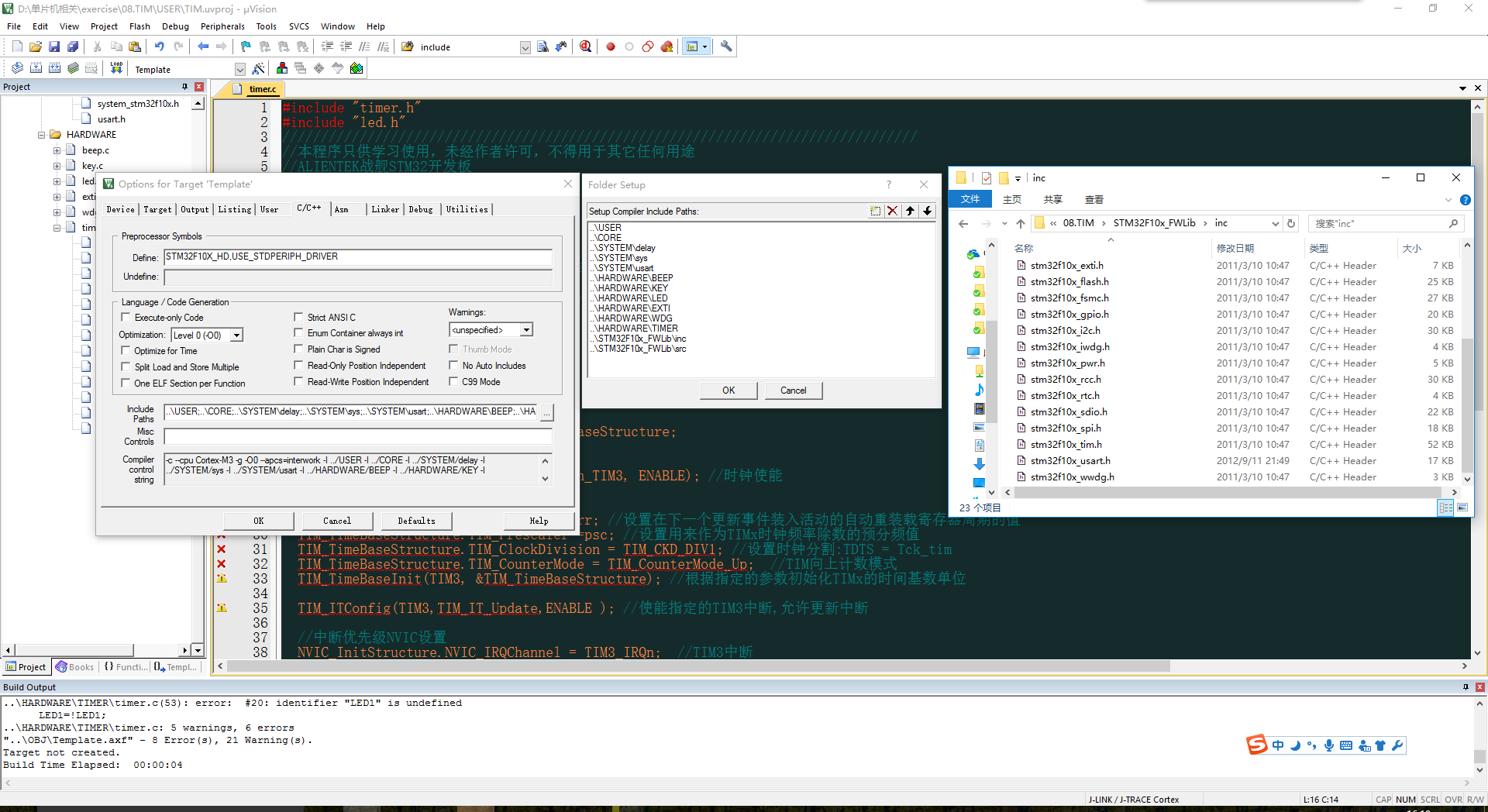
Task: Open Explorer address bar history dropdown
Action: tap(1275, 223)
